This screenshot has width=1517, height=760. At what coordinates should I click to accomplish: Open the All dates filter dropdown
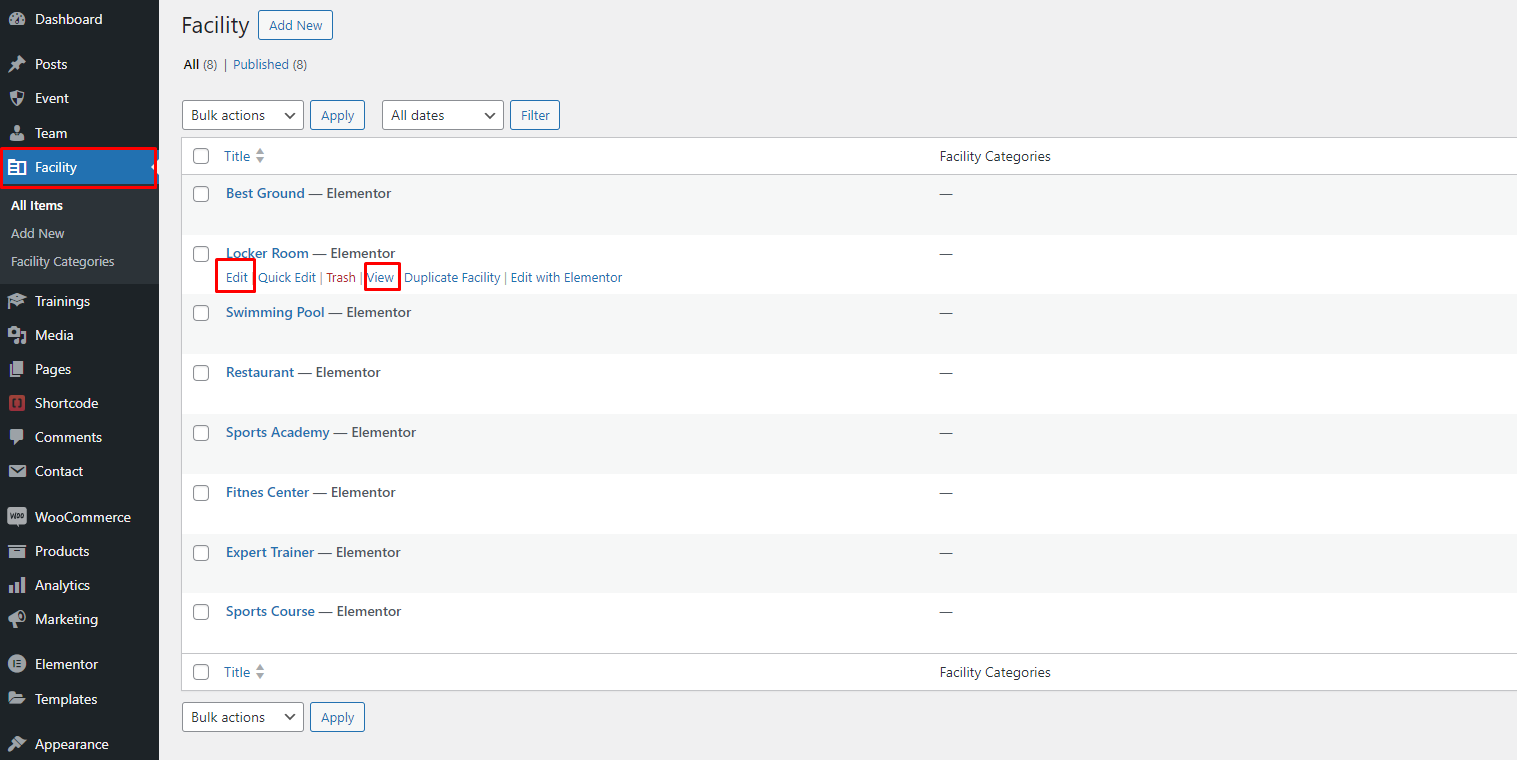point(443,115)
